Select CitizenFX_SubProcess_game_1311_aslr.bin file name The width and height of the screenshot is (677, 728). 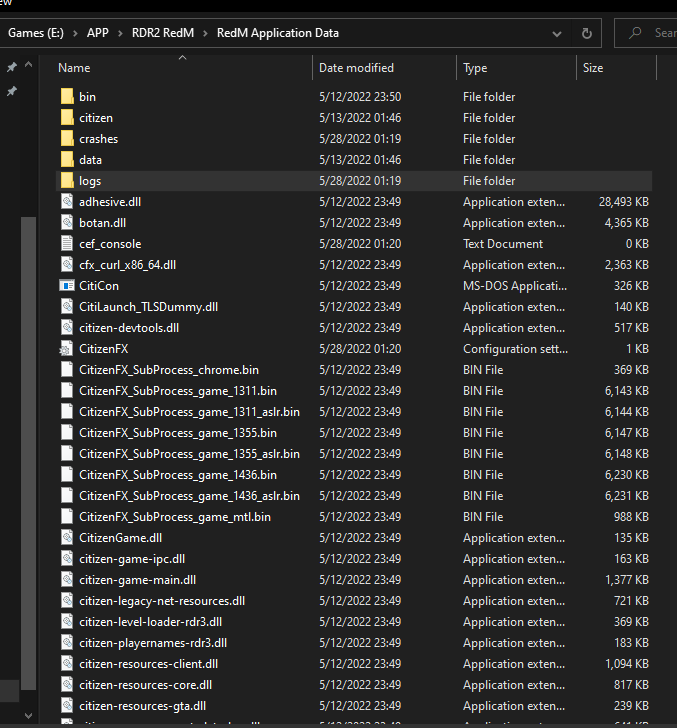(x=189, y=412)
